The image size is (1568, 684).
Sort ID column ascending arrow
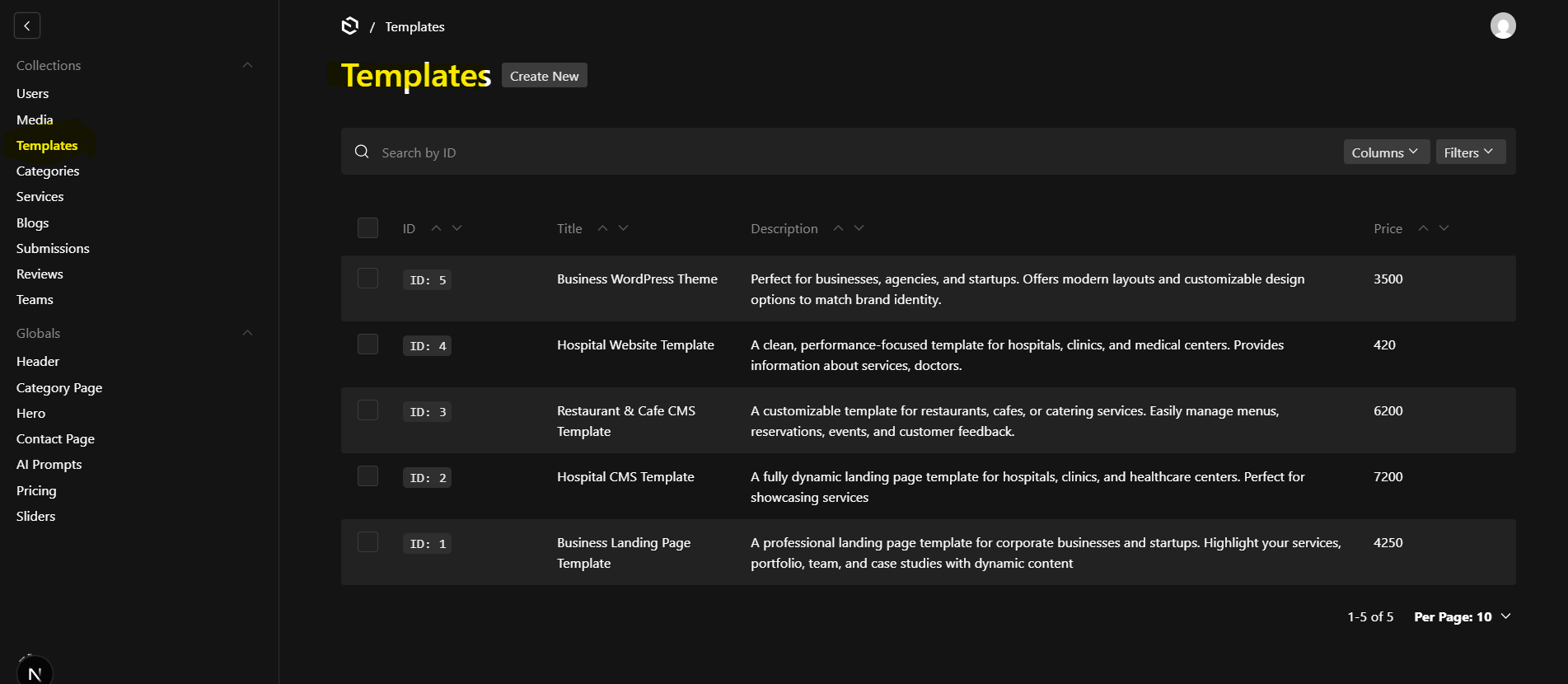(437, 228)
